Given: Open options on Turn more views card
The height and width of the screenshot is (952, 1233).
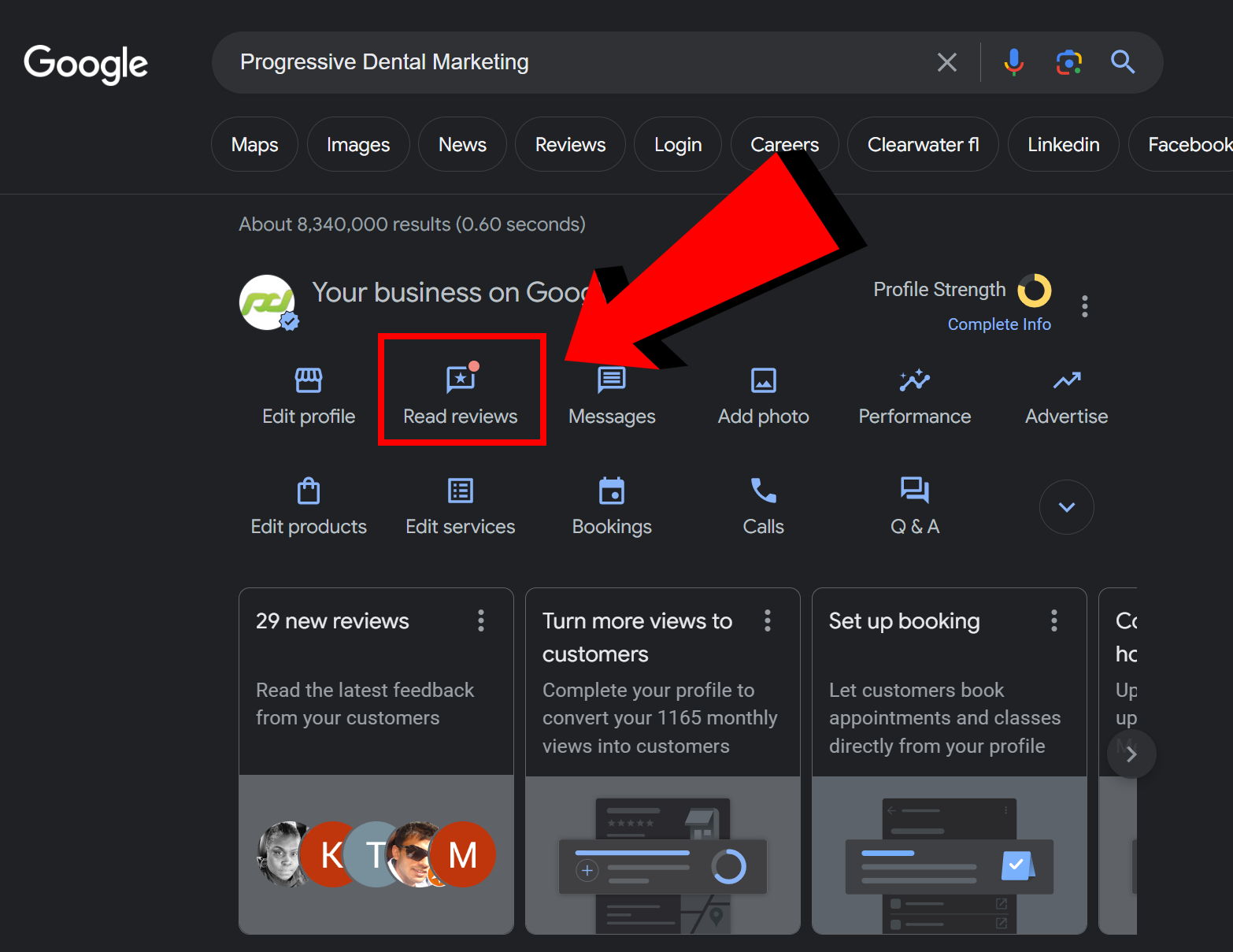Looking at the screenshot, I should [x=768, y=620].
